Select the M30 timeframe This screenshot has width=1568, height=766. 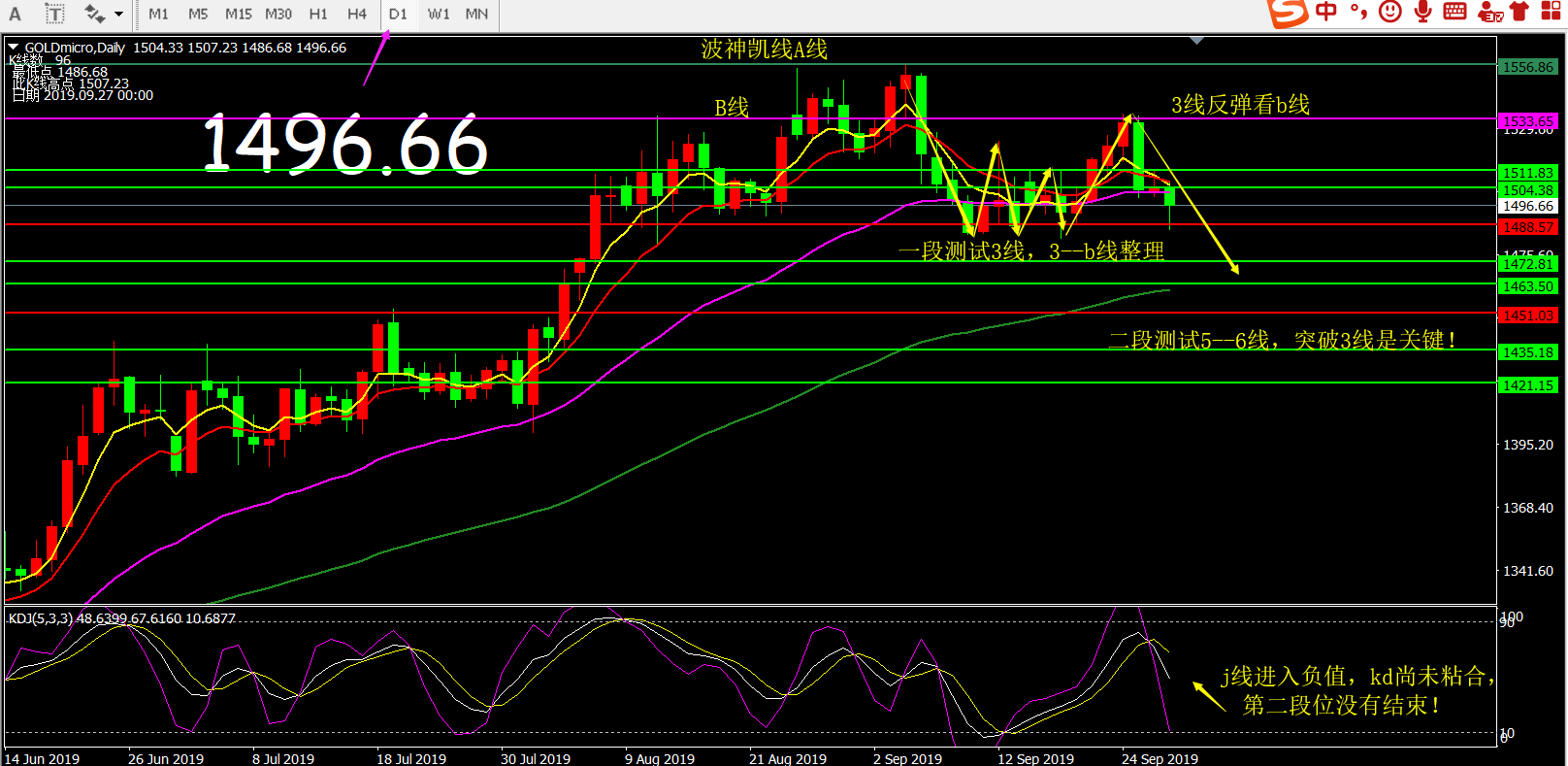click(x=278, y=14)
